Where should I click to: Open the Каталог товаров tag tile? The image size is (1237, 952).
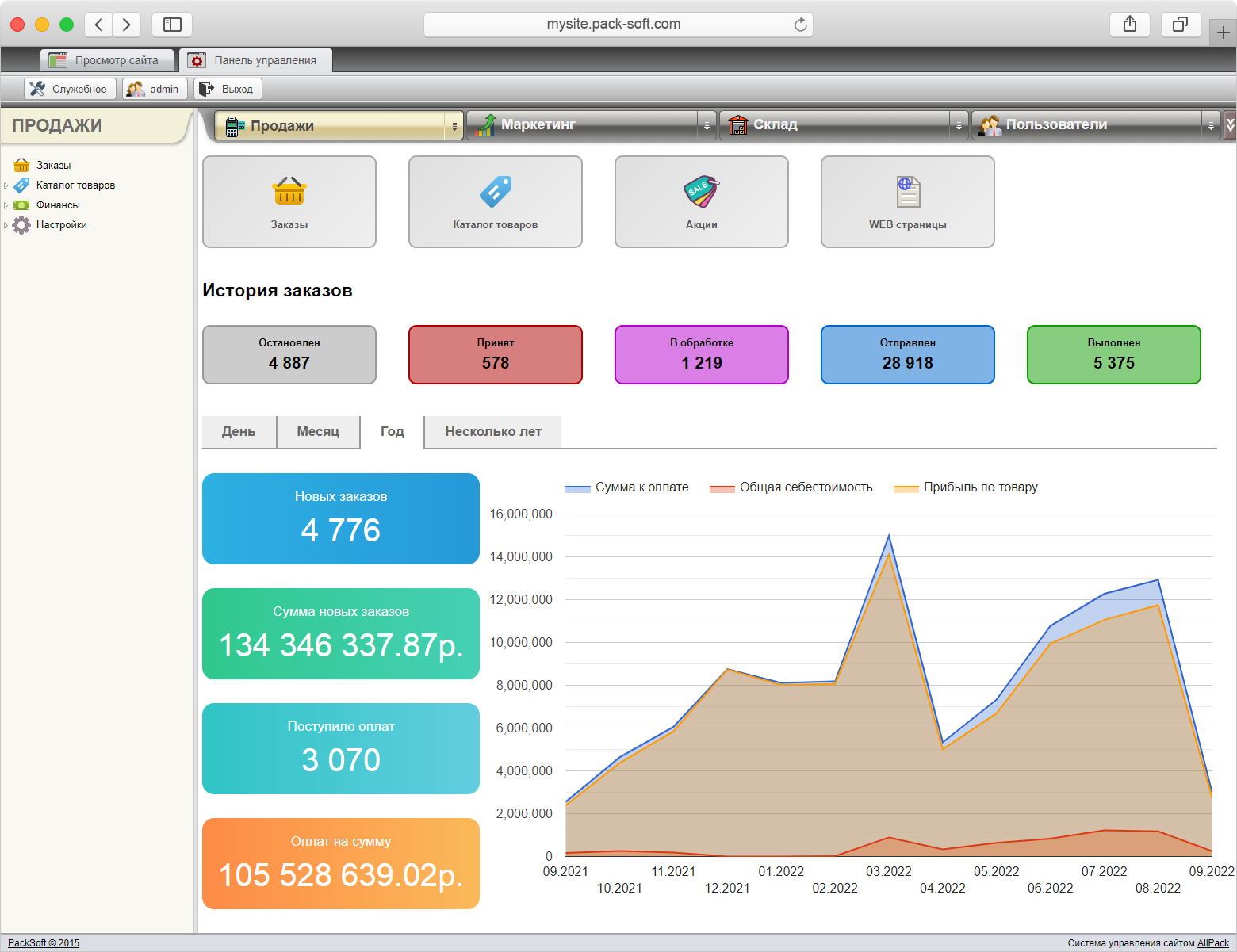(496, 201)
